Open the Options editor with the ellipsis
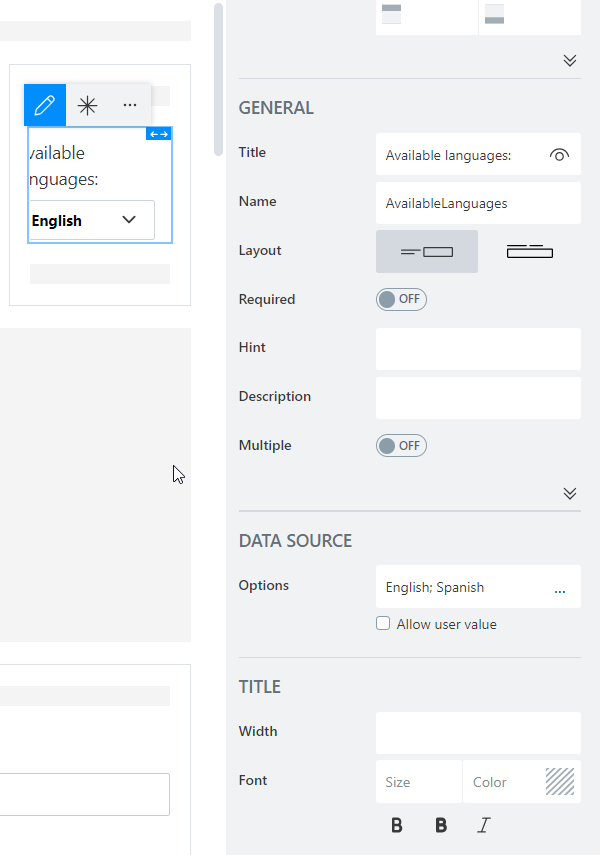The image size is (600, 855). 560,588
